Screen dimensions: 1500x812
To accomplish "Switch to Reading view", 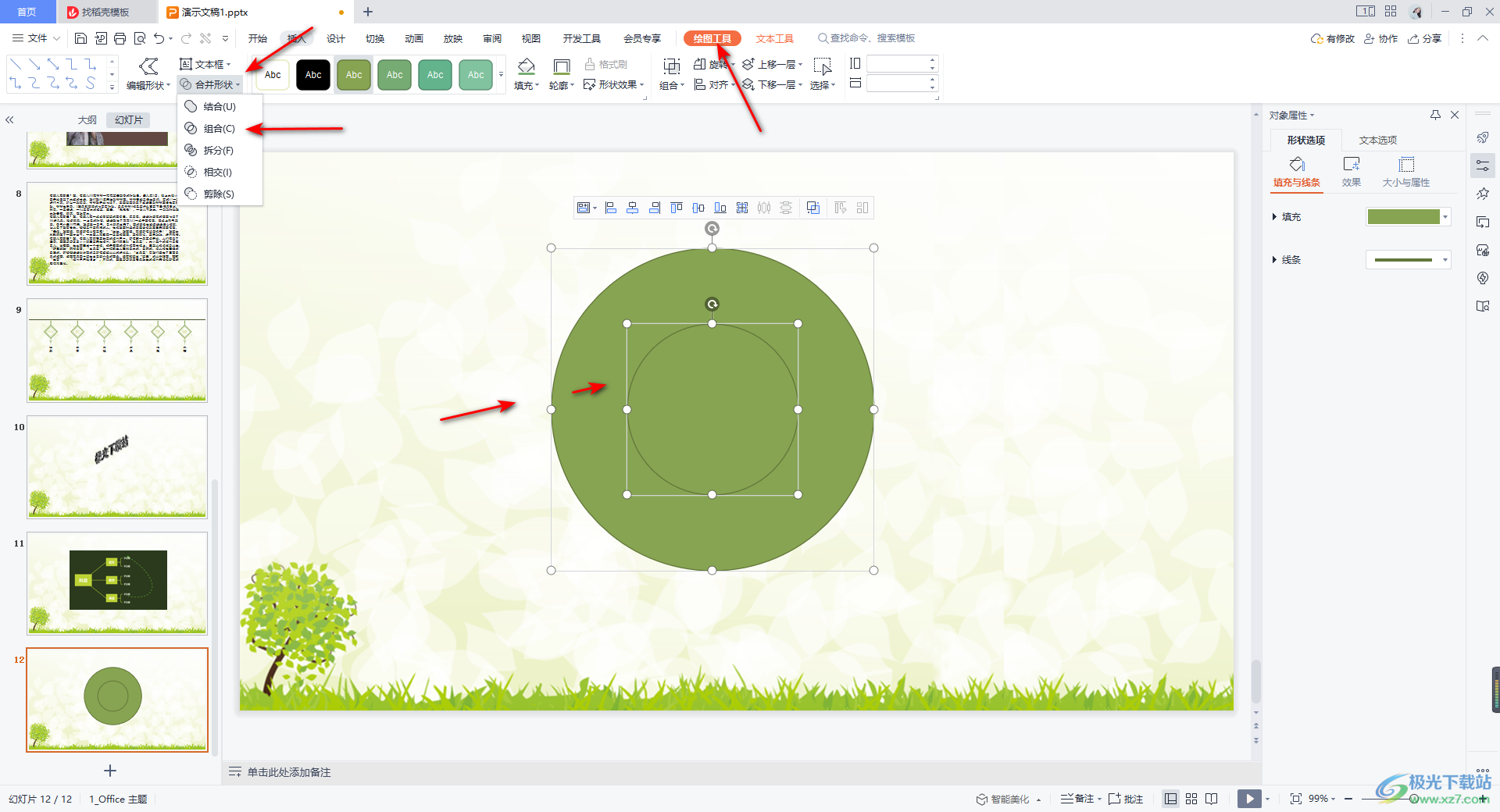I will pos(1212,799).
